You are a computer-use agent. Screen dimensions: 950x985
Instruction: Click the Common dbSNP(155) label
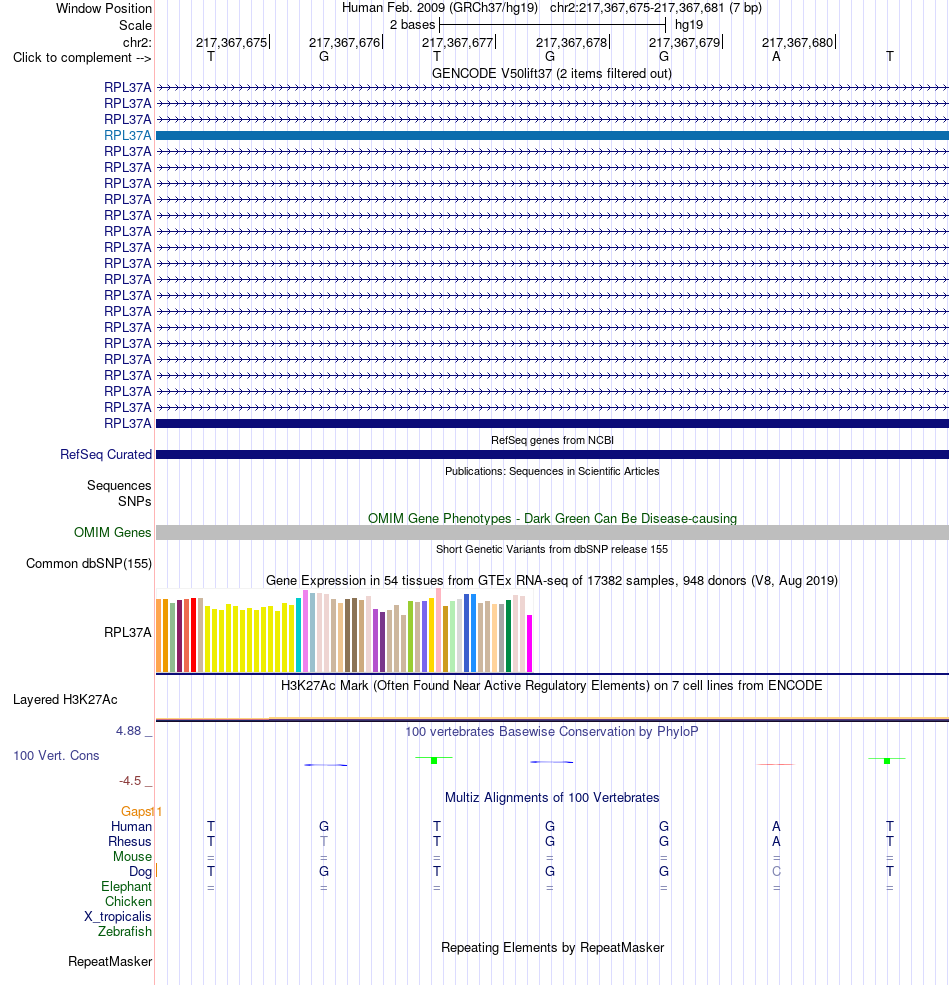click(89, 563)
